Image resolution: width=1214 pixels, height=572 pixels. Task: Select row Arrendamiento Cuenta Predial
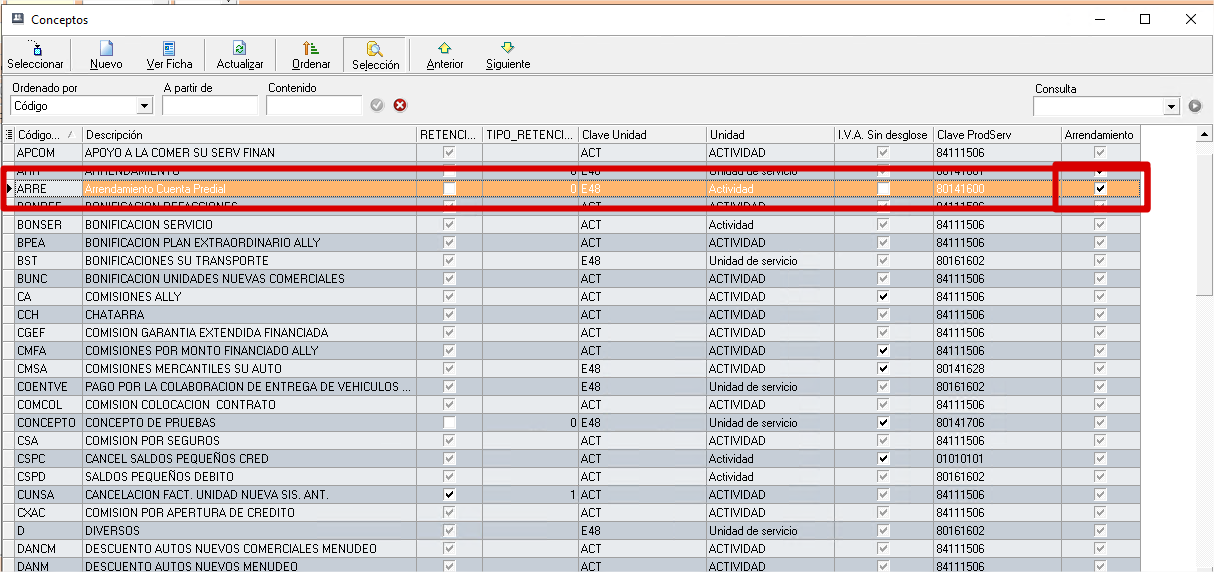coord(572,188)
